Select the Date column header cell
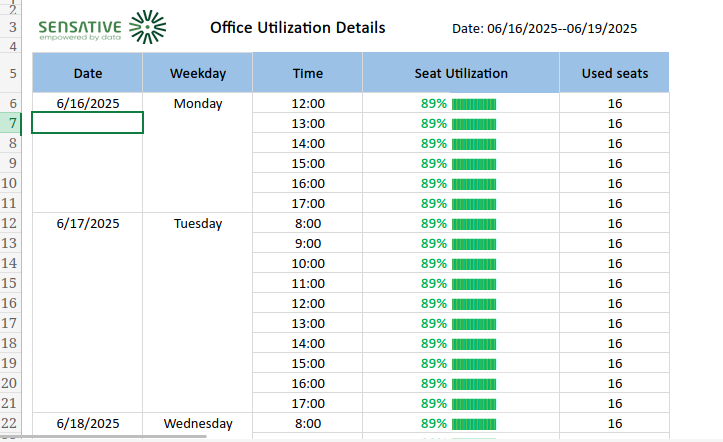Image resolution: width=723 pixels, height=442 pixels. point(87,73)
